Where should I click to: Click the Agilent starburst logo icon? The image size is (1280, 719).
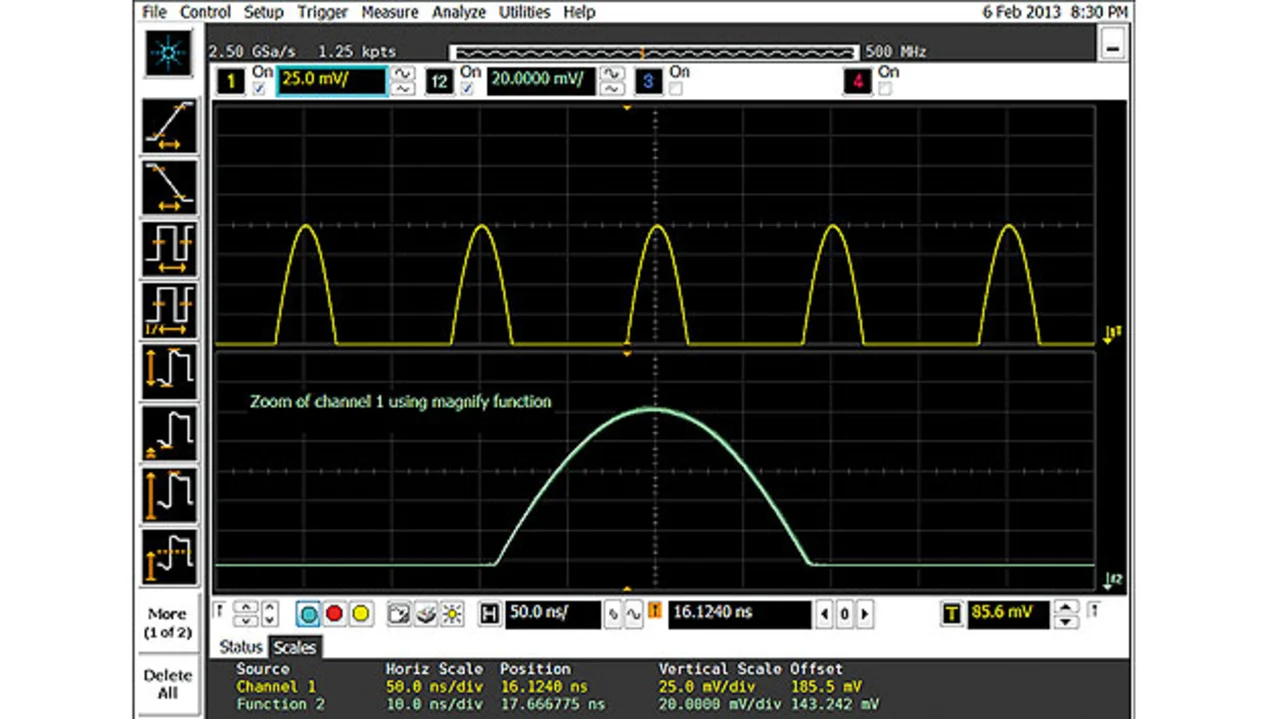pyautogui.click(x=168, y=54)
